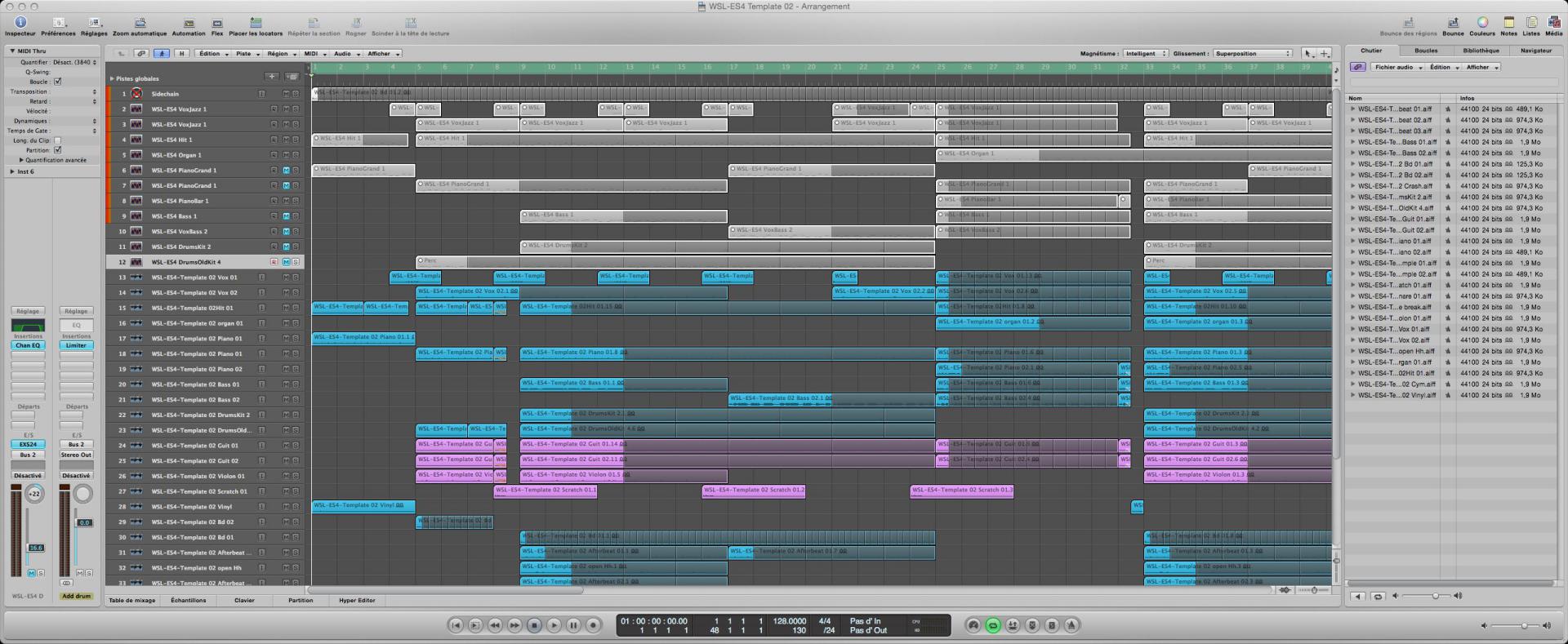Open the Préférences toolbar icon

[59, 23]
